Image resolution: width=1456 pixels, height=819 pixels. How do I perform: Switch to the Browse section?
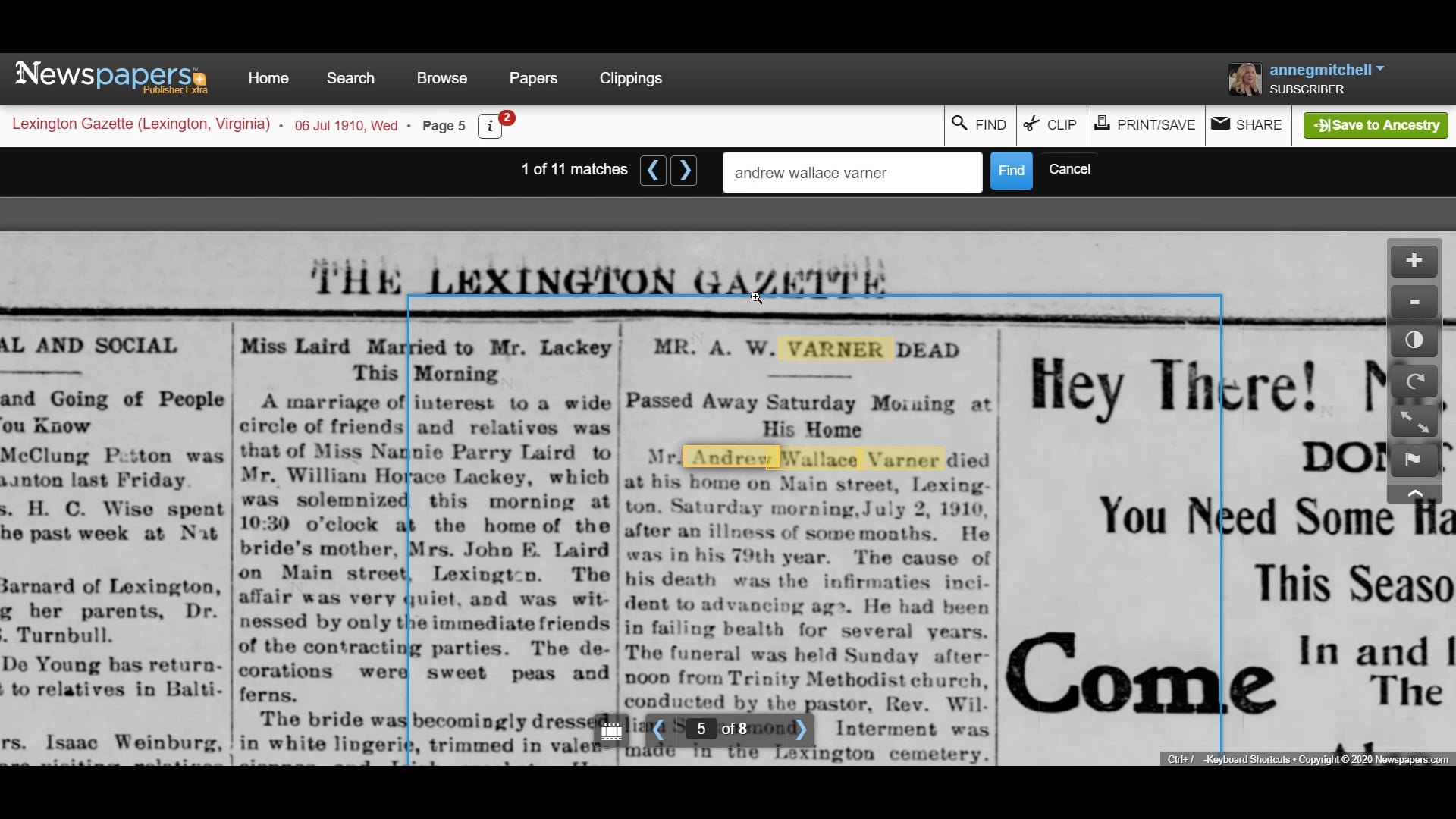[441, 77]
